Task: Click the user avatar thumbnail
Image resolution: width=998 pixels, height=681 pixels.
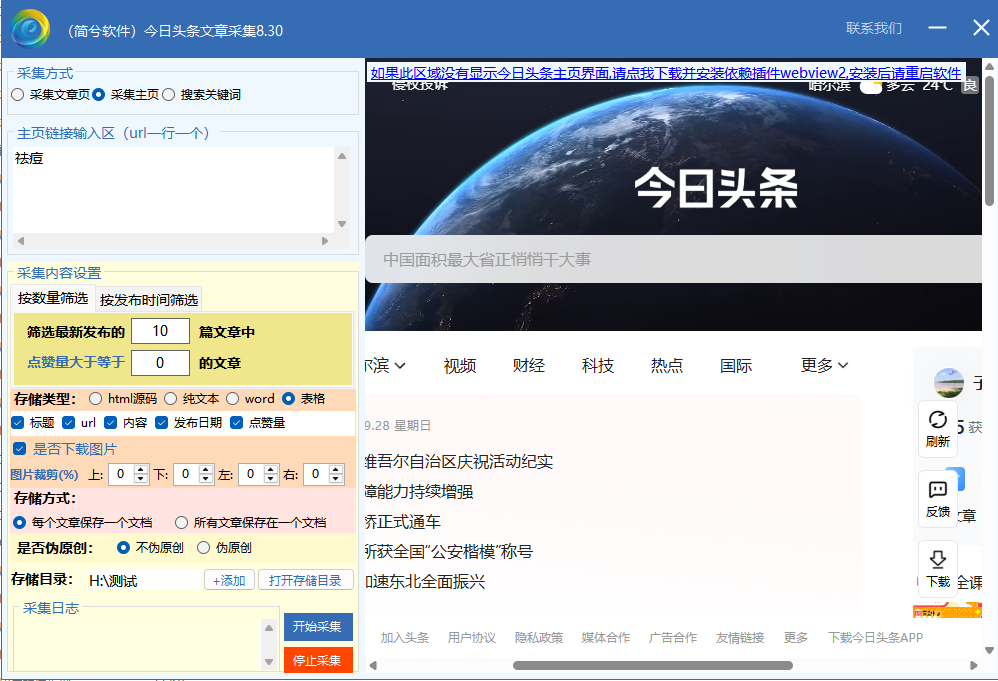Action: click(x=949, y=382)
